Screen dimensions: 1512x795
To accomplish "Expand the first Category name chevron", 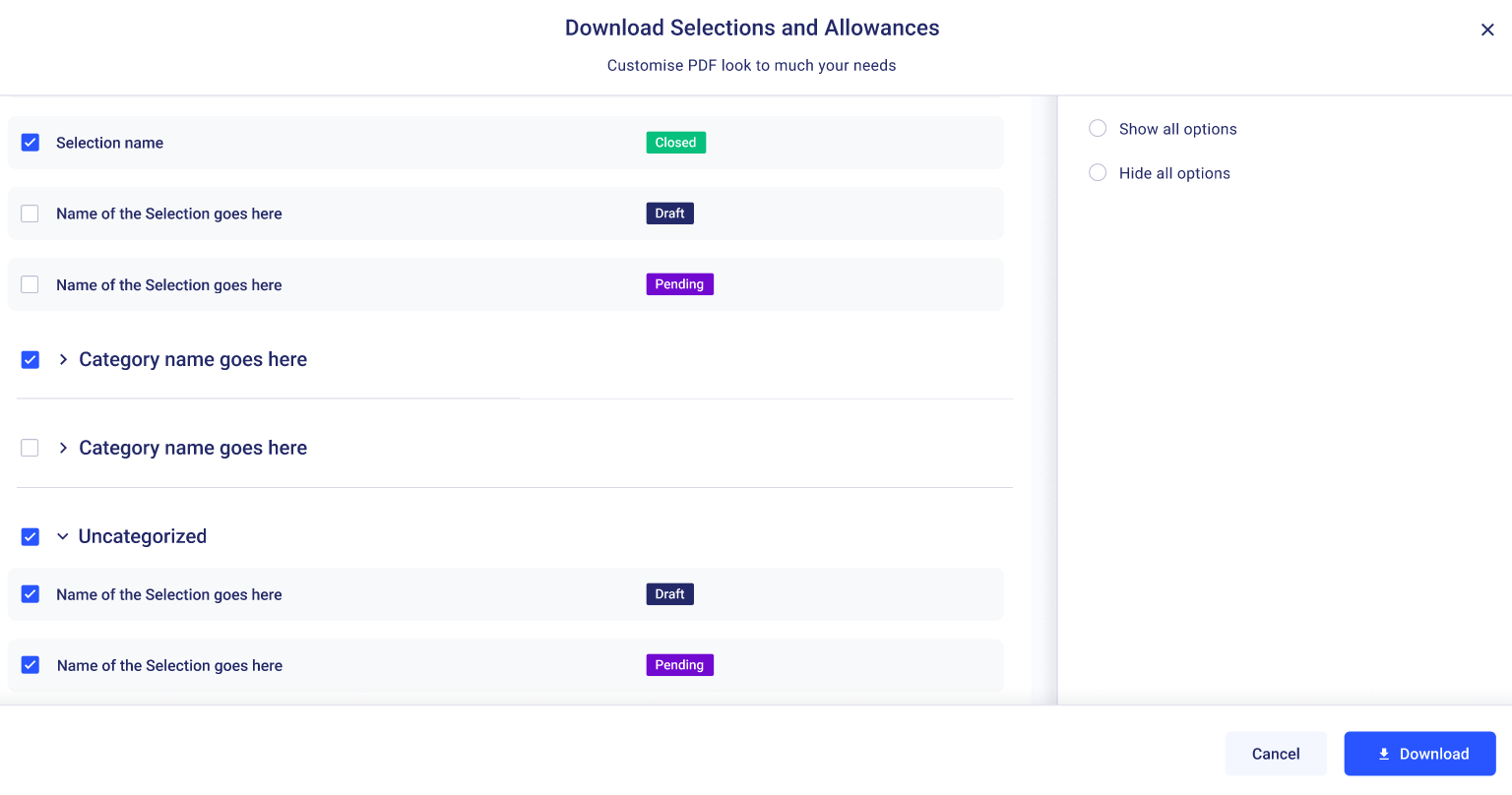I will click(63, 360).
